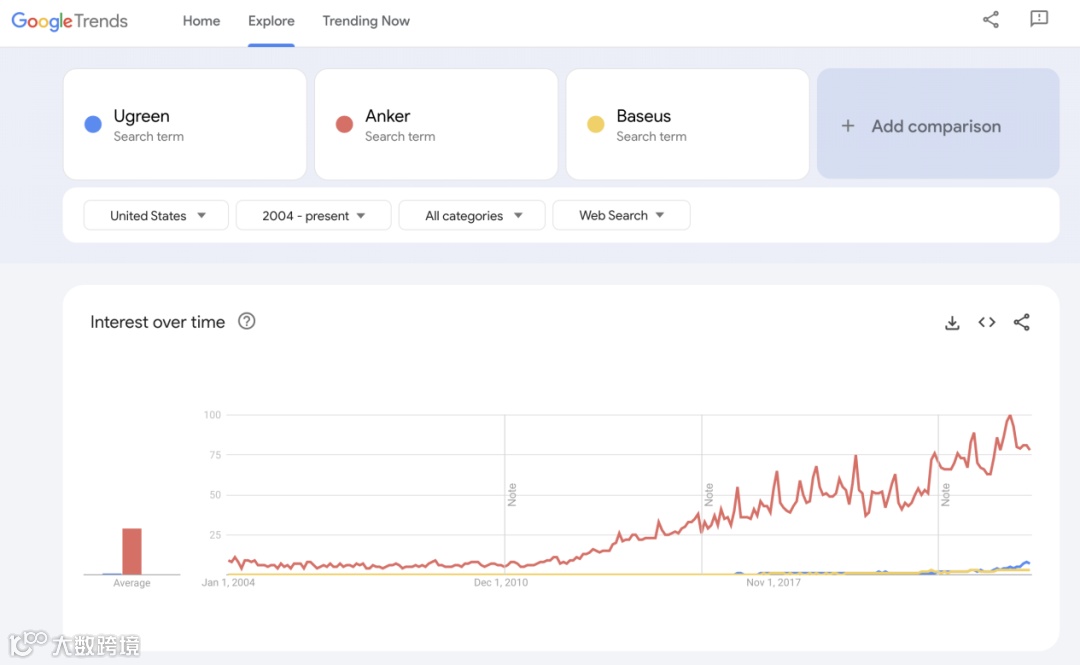
Task: Open embed code for Interest chart
Action: (x=987, y=322)
